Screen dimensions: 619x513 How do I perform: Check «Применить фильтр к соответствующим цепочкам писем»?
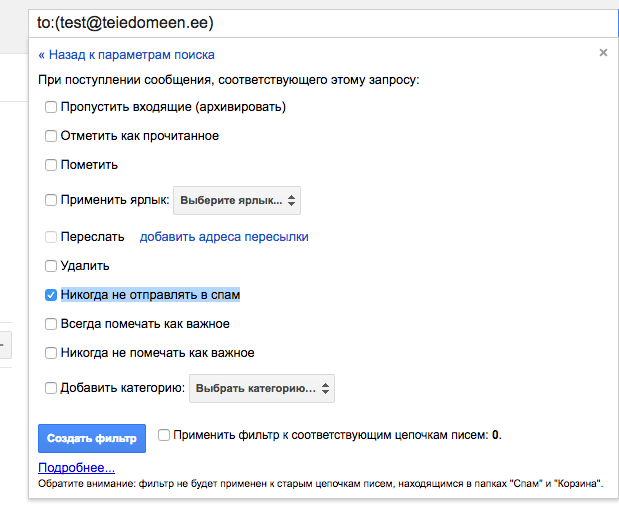pos(164,435)
